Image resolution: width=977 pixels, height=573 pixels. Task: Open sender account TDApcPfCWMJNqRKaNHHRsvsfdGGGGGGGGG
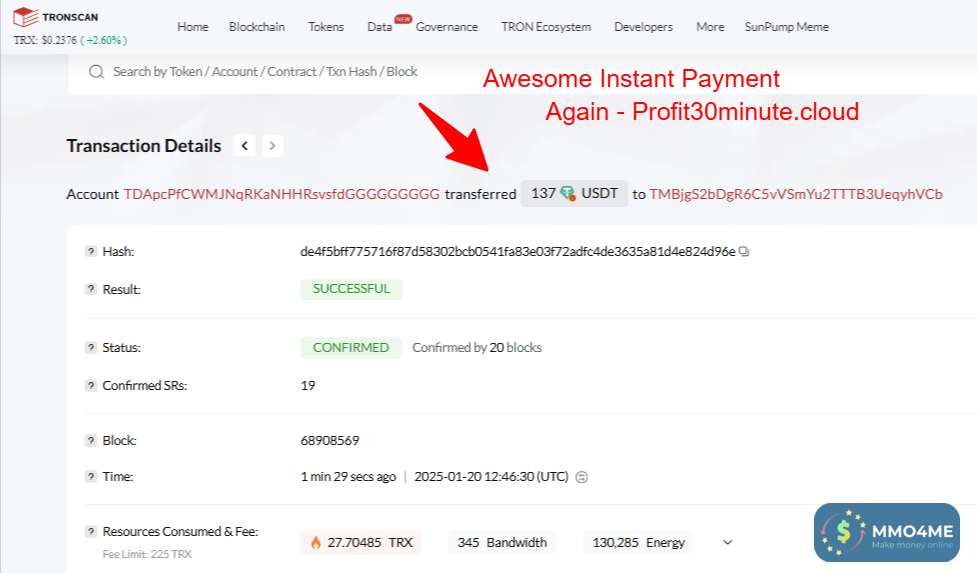tap(282, 194)
